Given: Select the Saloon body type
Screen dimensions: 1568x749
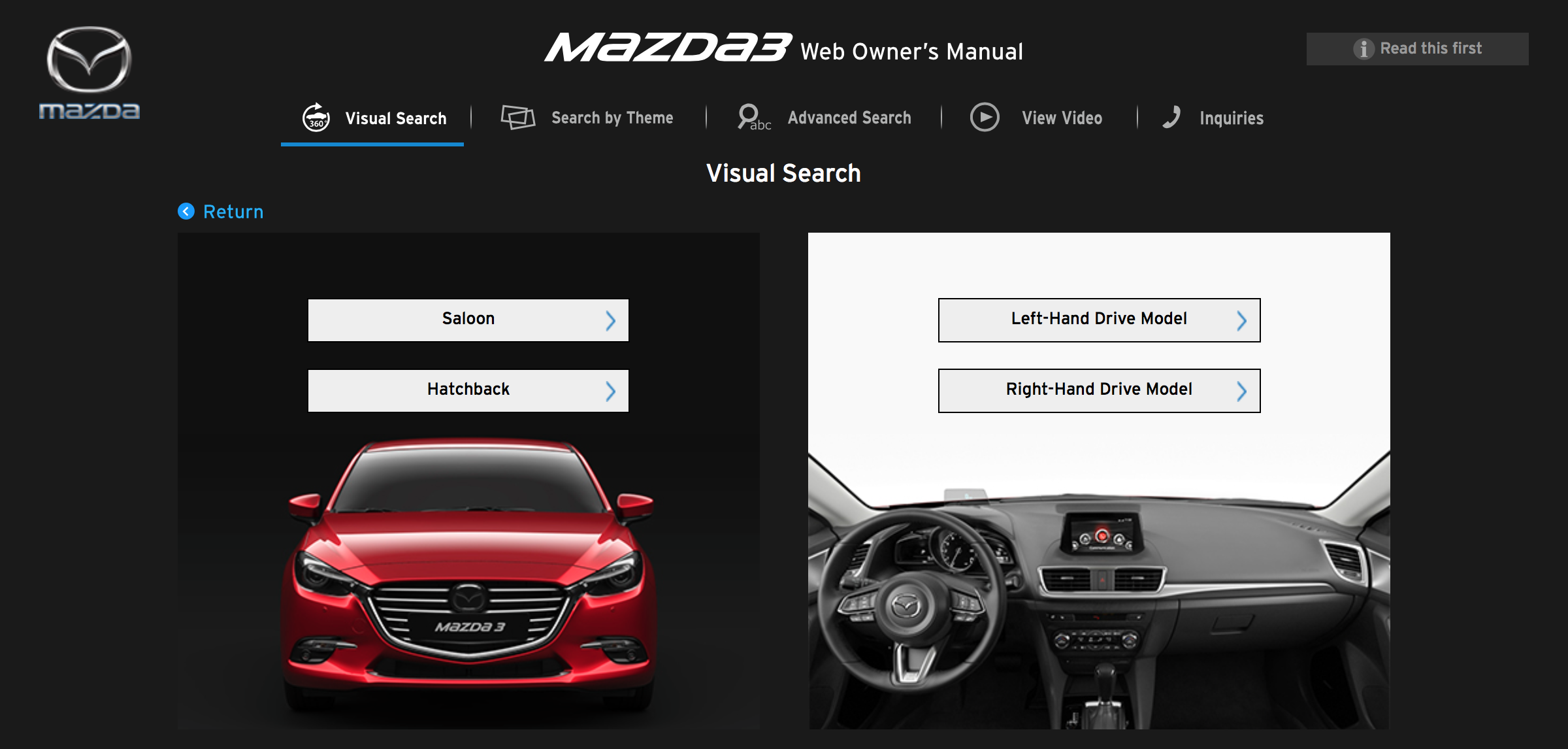Looking at the screenshot, I should coord(468,319).
